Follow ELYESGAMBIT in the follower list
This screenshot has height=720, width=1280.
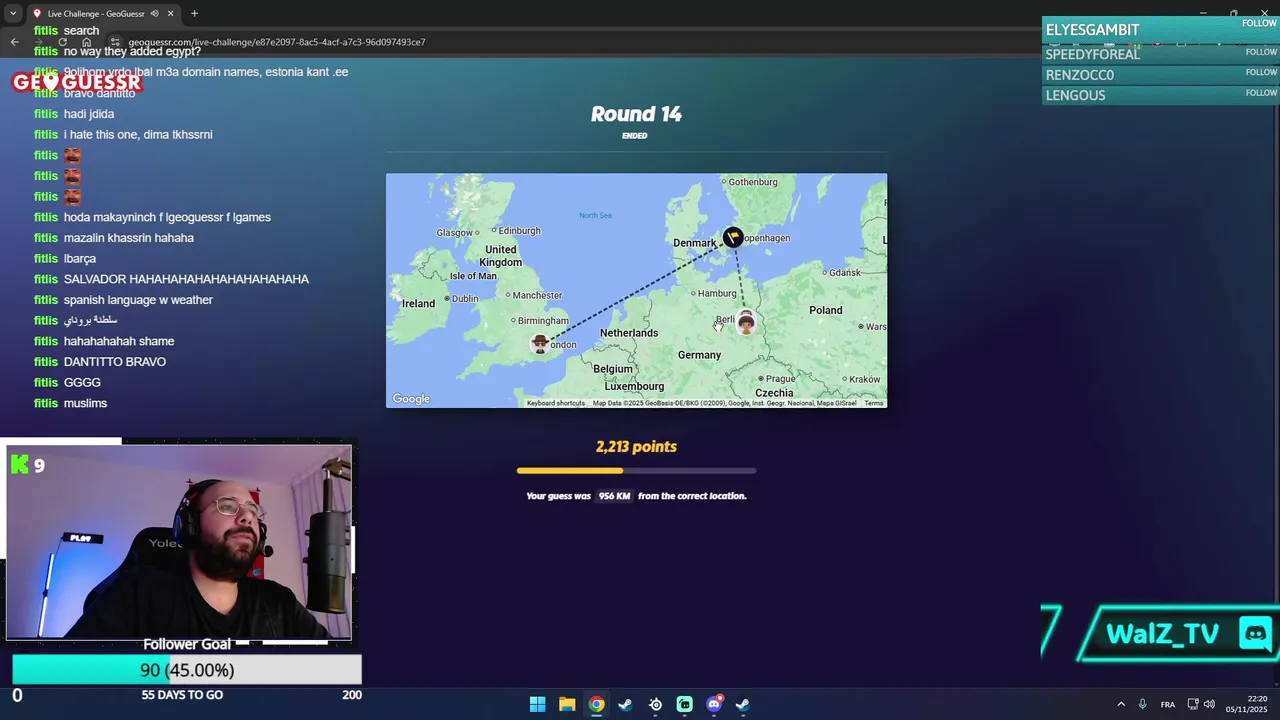pyautogui.click(x=1260, y=23)
